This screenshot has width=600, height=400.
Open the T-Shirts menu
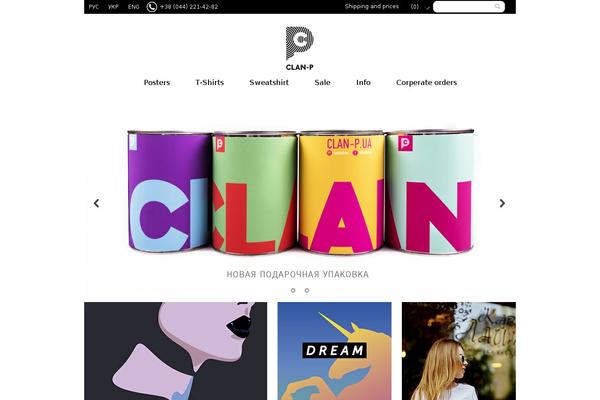(x=210, y=82)
